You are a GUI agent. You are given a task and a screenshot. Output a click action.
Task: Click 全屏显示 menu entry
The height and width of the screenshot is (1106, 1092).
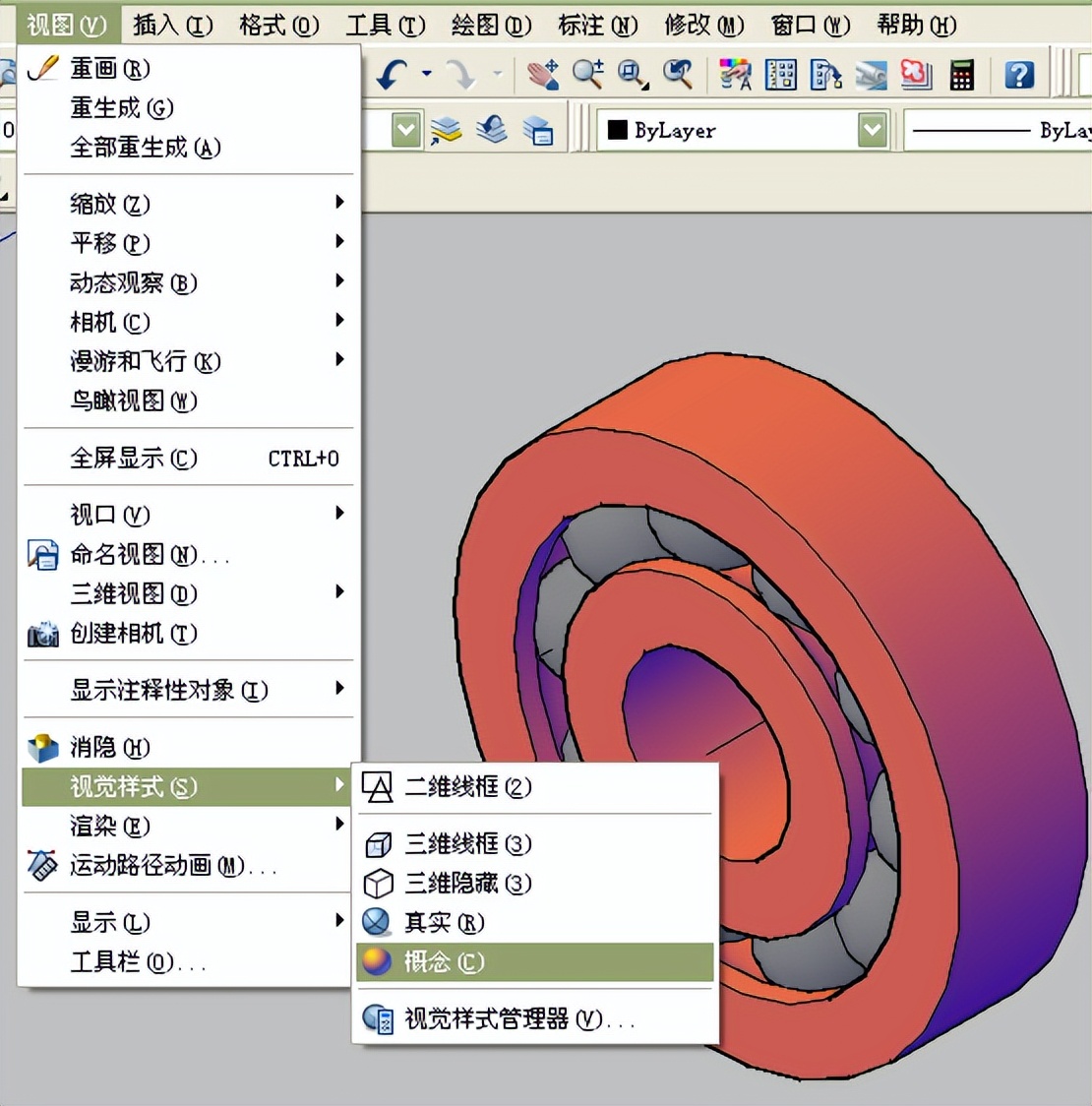pyautogui.click(x=134, y=459)
